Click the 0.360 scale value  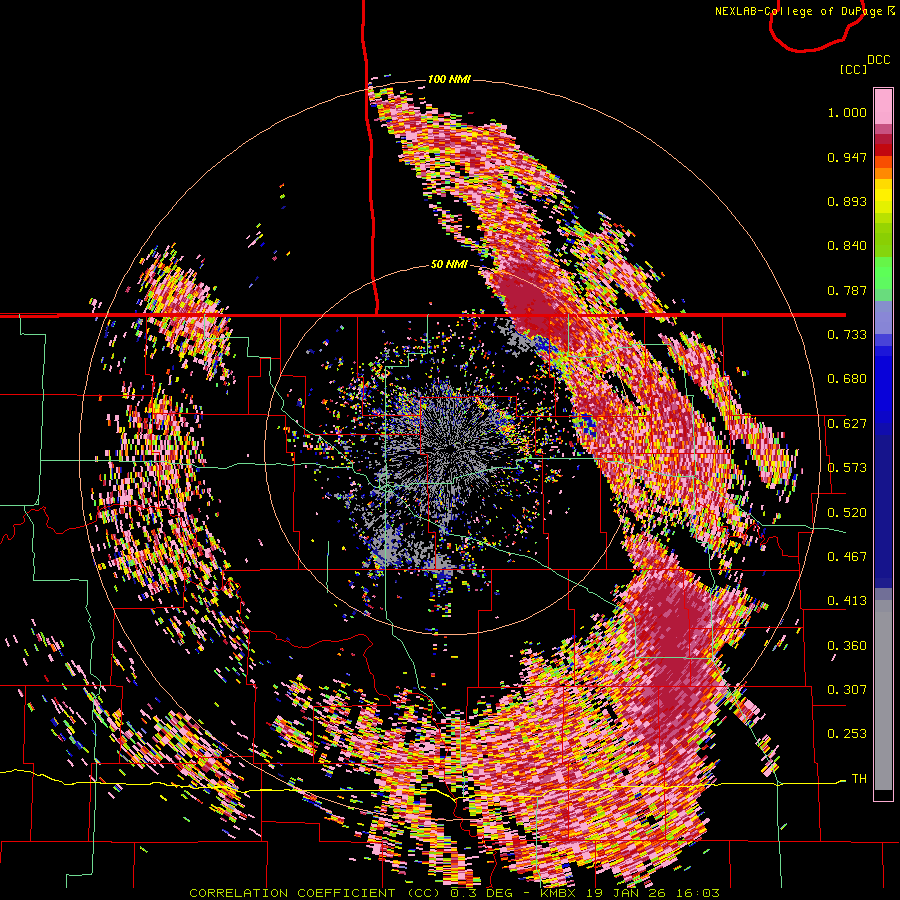[x=847, y=646]
